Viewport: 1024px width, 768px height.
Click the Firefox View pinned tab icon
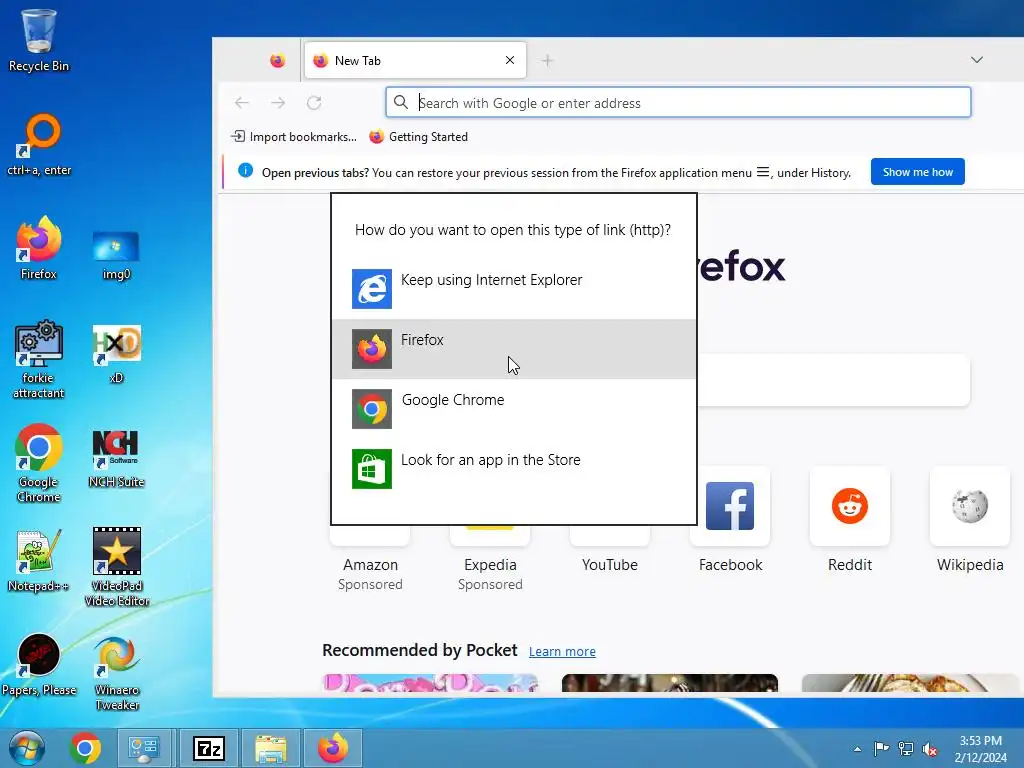pos(278,61)
